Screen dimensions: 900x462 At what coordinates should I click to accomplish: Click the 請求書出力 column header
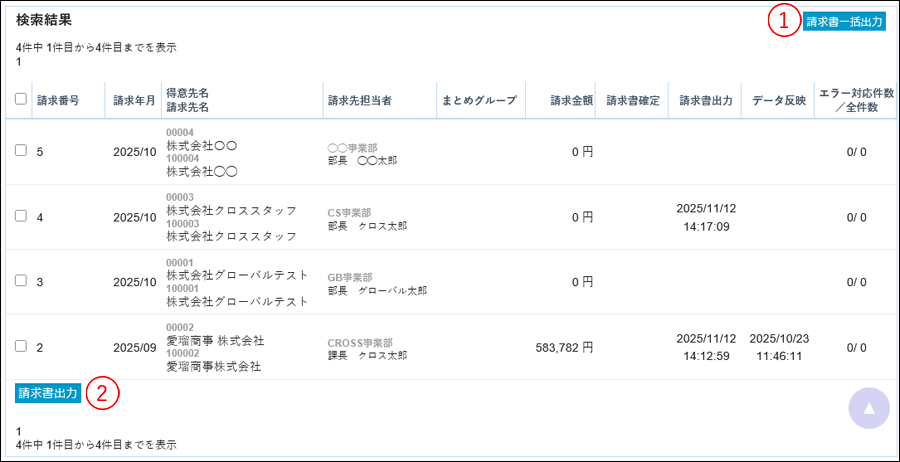coord(705,100)
